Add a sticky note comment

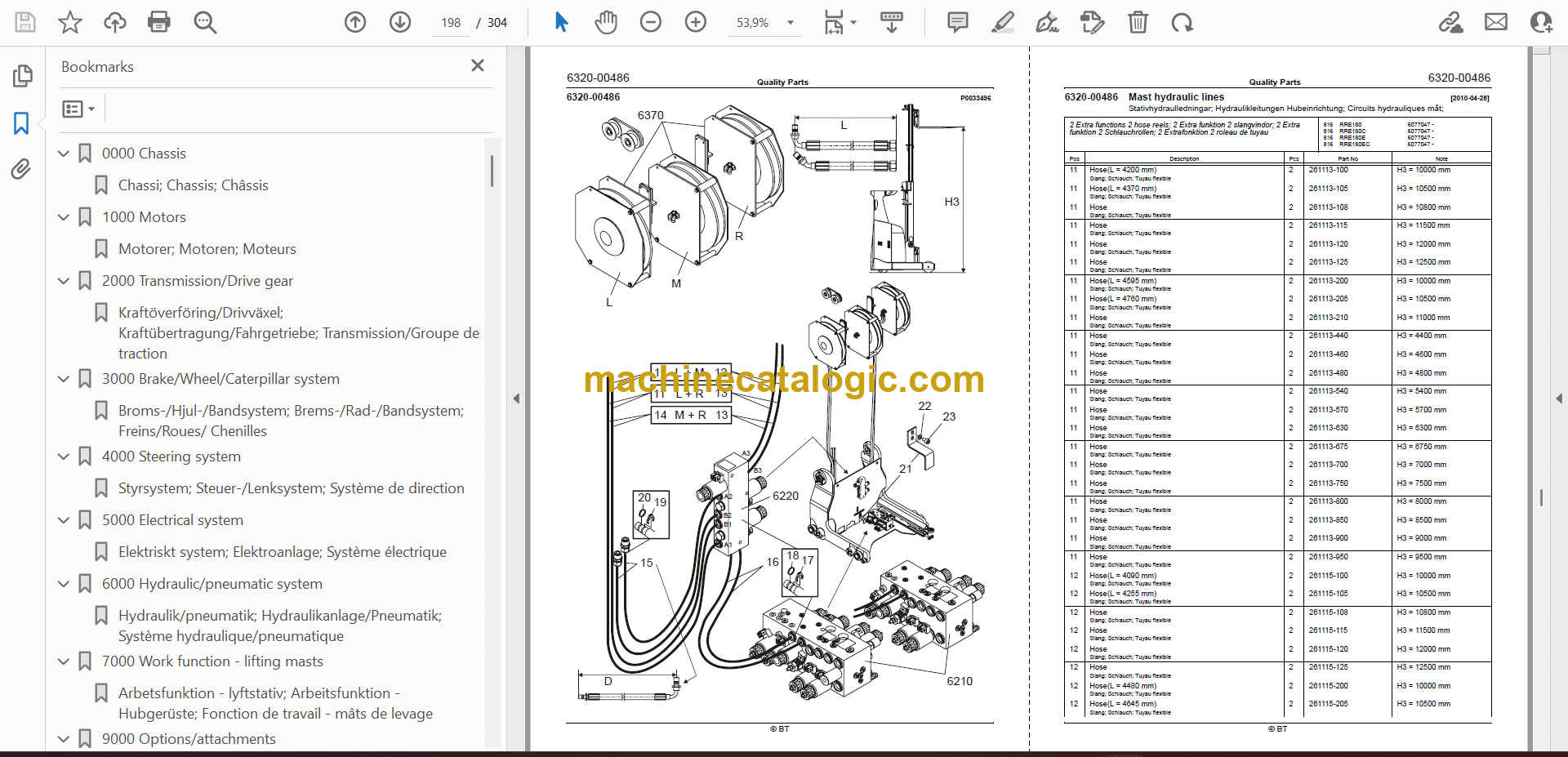[958, 22]
